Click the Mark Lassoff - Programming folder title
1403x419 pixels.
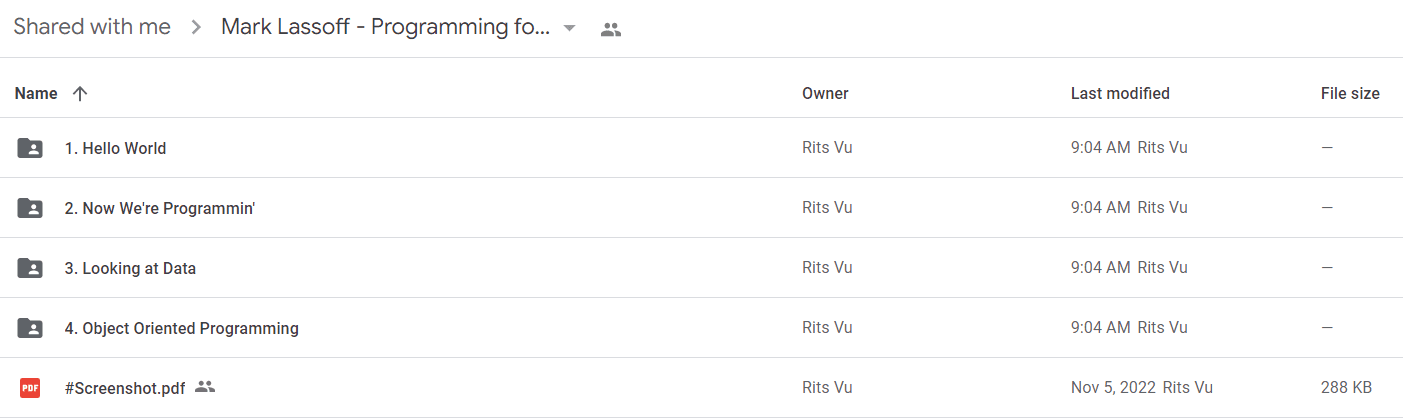[x=386, y=27]
